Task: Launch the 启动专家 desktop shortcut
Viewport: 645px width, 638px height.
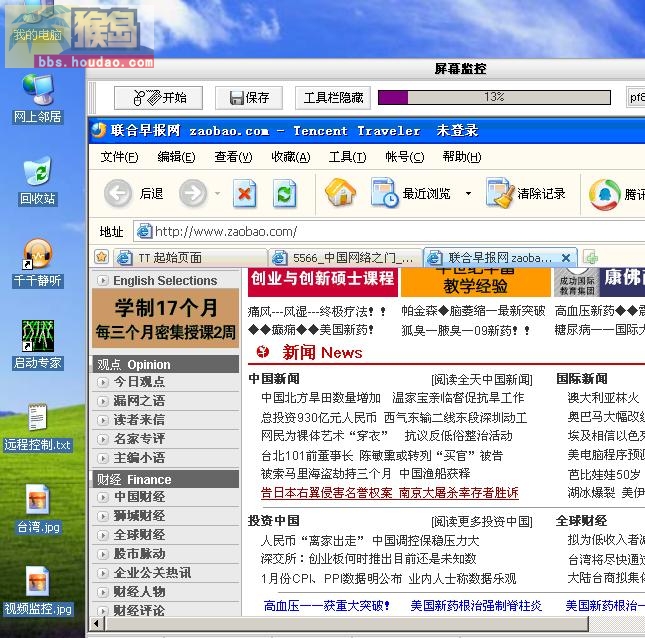Action: (37, 345)
